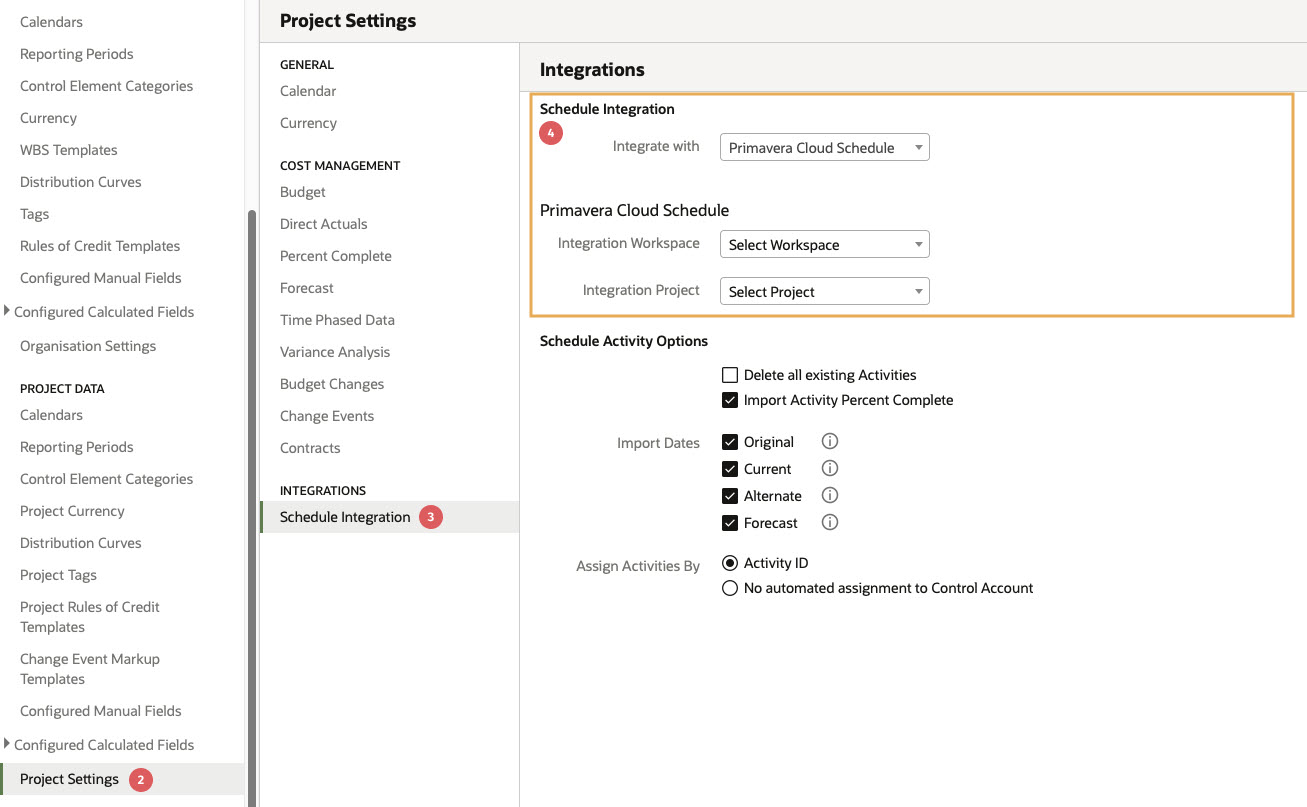Open Budget cost management settings
This screenshot has height=807, width=1307.
pyautogui.click(x=303, y=192)
